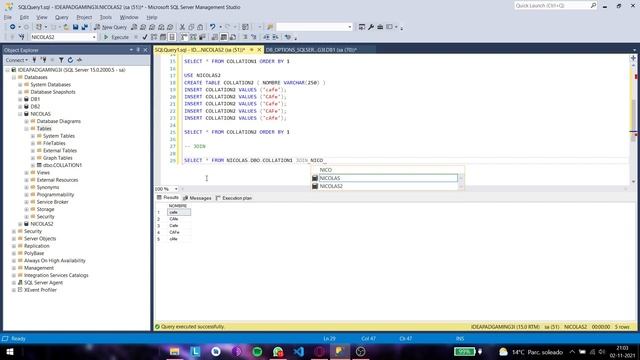Click the Results to Grid toolbar icon

coord(224,37)
